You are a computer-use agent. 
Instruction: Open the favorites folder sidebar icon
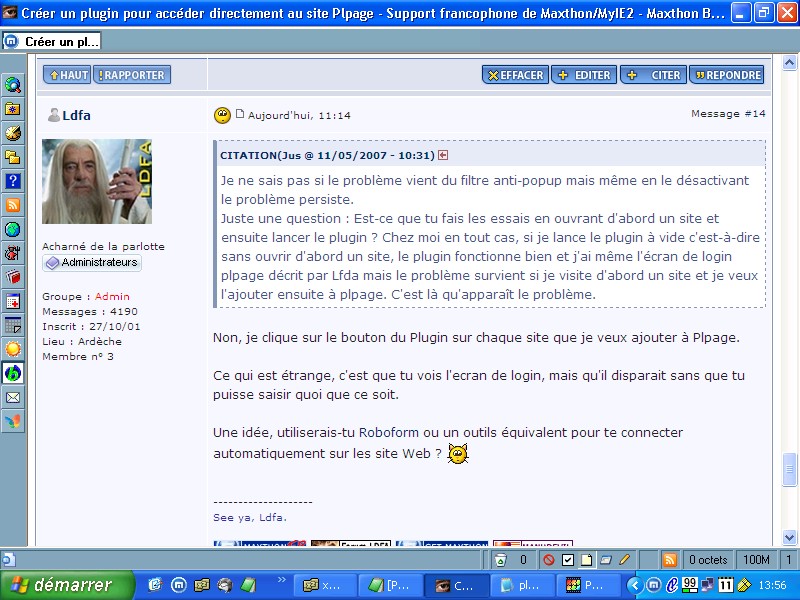[13, 109]
